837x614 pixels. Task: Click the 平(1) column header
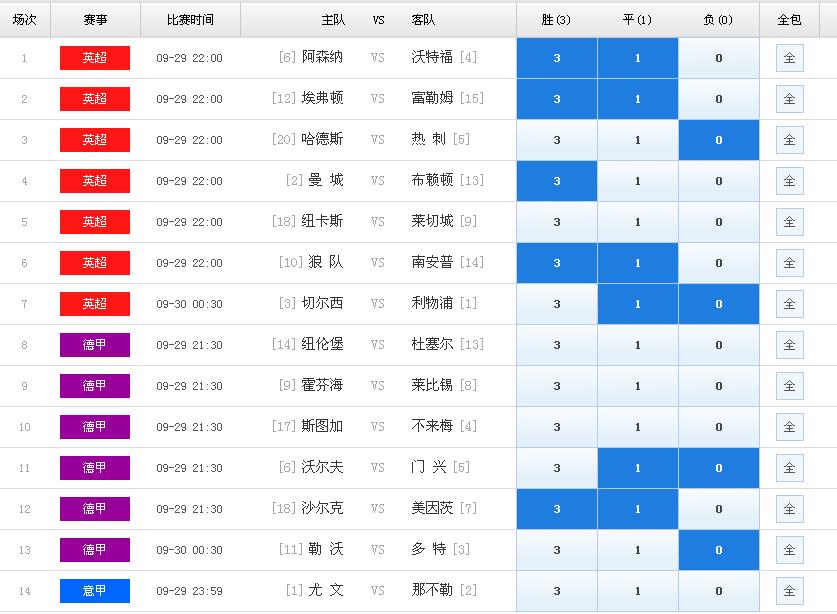[637, 20]
